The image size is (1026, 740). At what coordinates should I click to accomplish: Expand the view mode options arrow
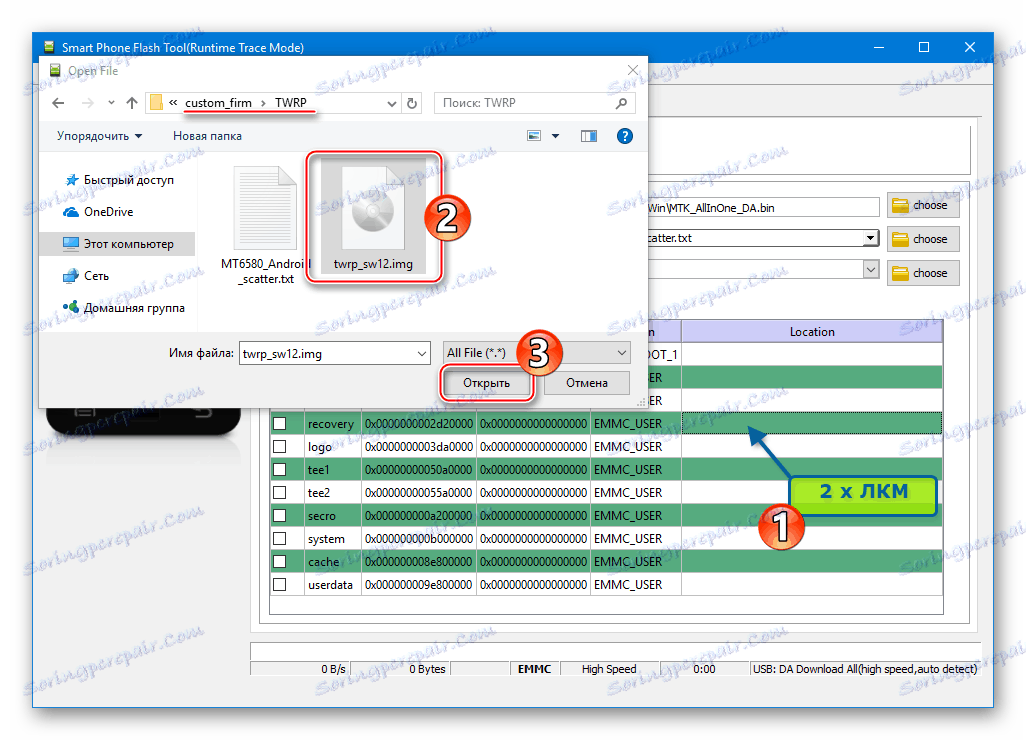coord(556,136)
